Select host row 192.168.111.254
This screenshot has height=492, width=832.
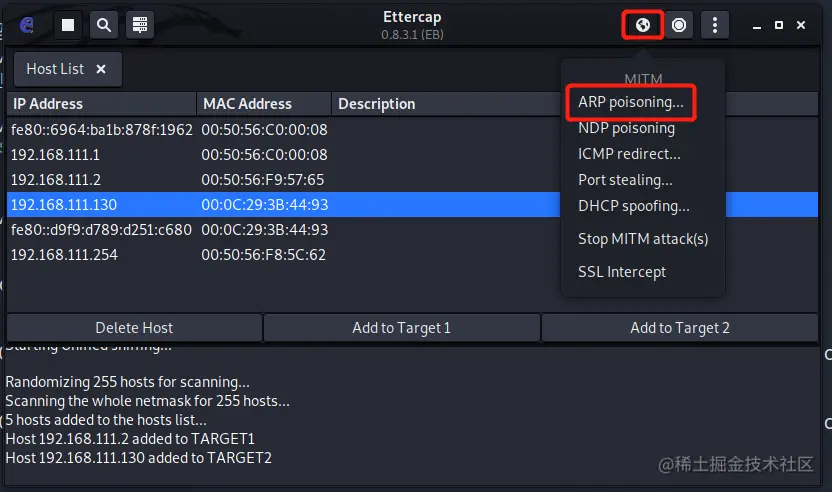click(x=64, y=254)
